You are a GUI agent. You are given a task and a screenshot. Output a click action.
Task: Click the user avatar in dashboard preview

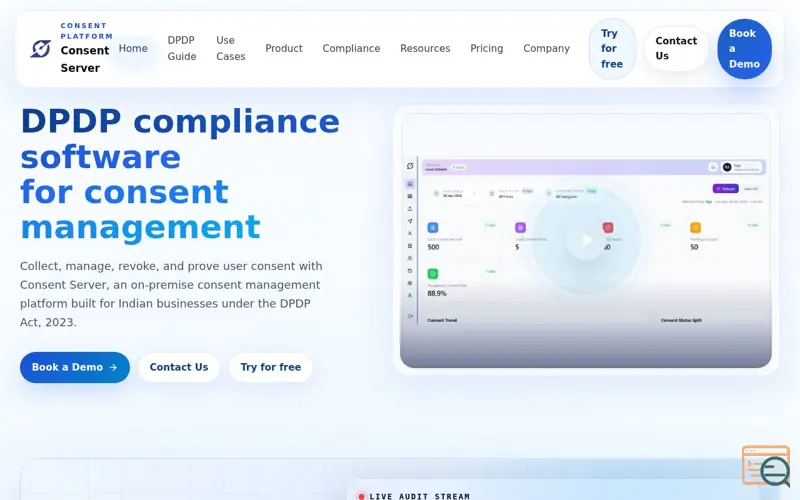[x=727, y=167]
